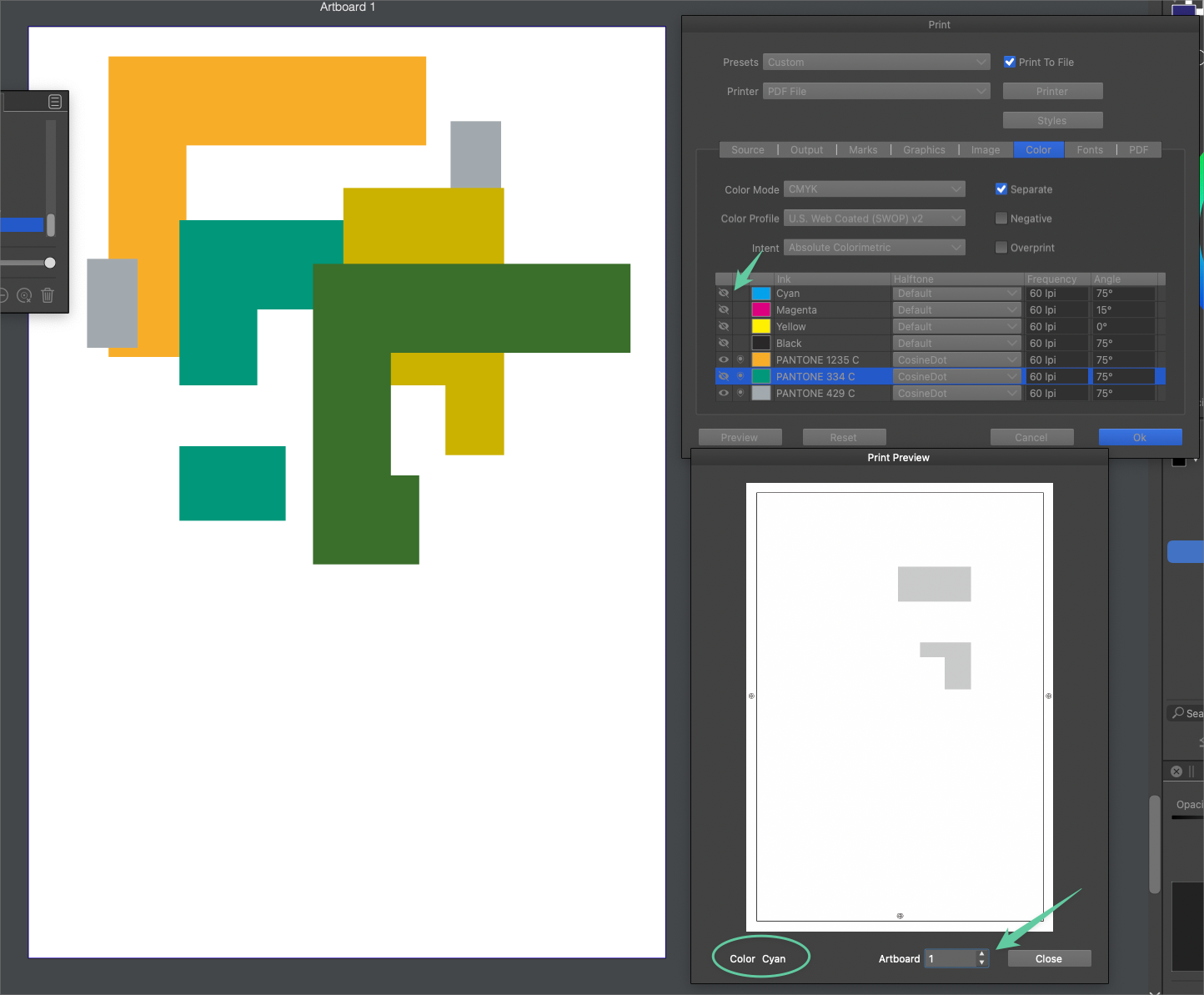
Task: Open the Graphics tab
Action: click(x=924, y=150)
